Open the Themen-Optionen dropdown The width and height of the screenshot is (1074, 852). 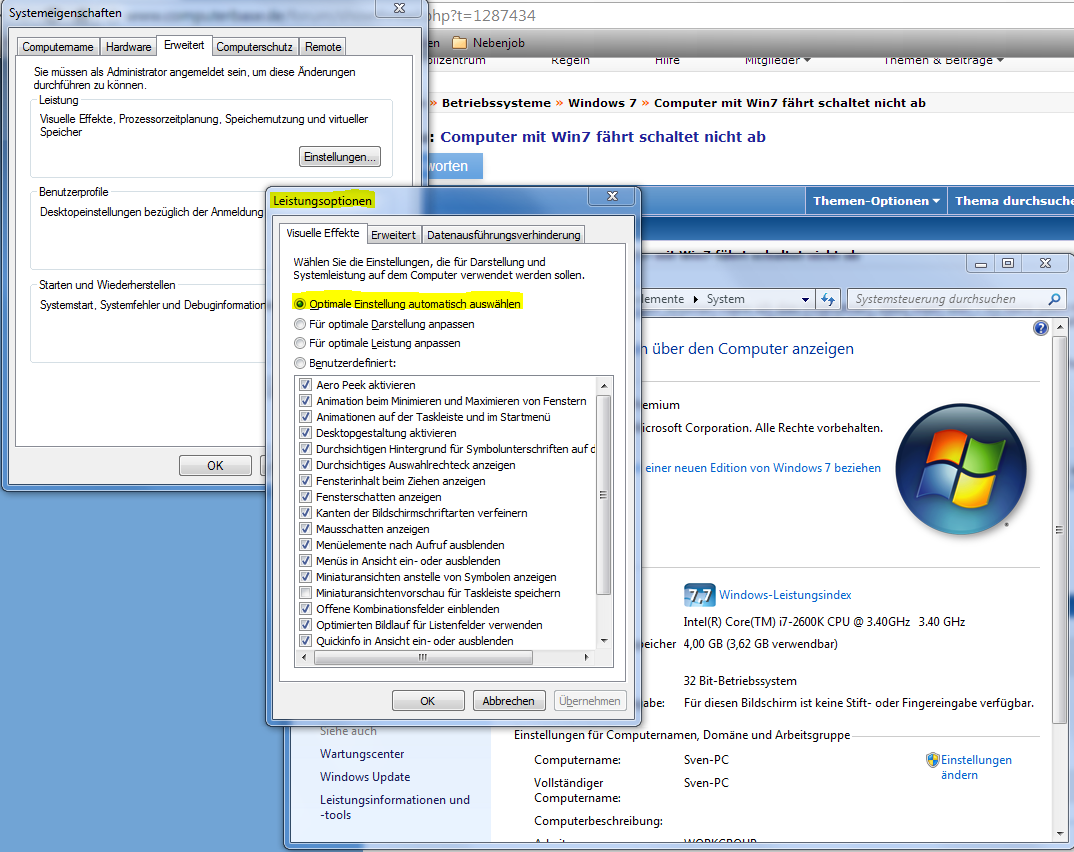pos(876,201)
